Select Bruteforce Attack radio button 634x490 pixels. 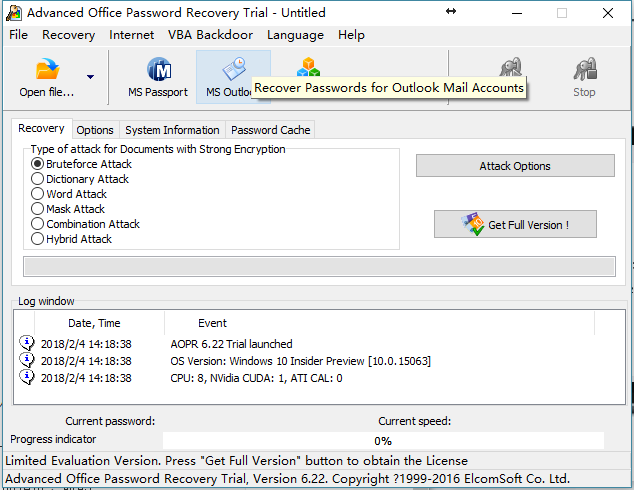(37, 164)
